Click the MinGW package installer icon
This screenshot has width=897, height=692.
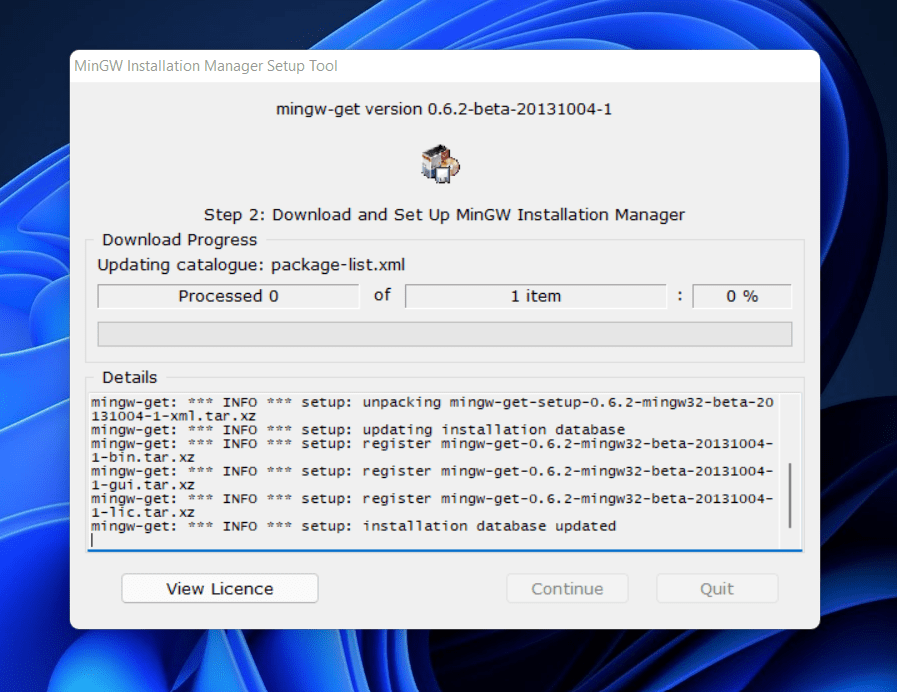tap(438, 163)
